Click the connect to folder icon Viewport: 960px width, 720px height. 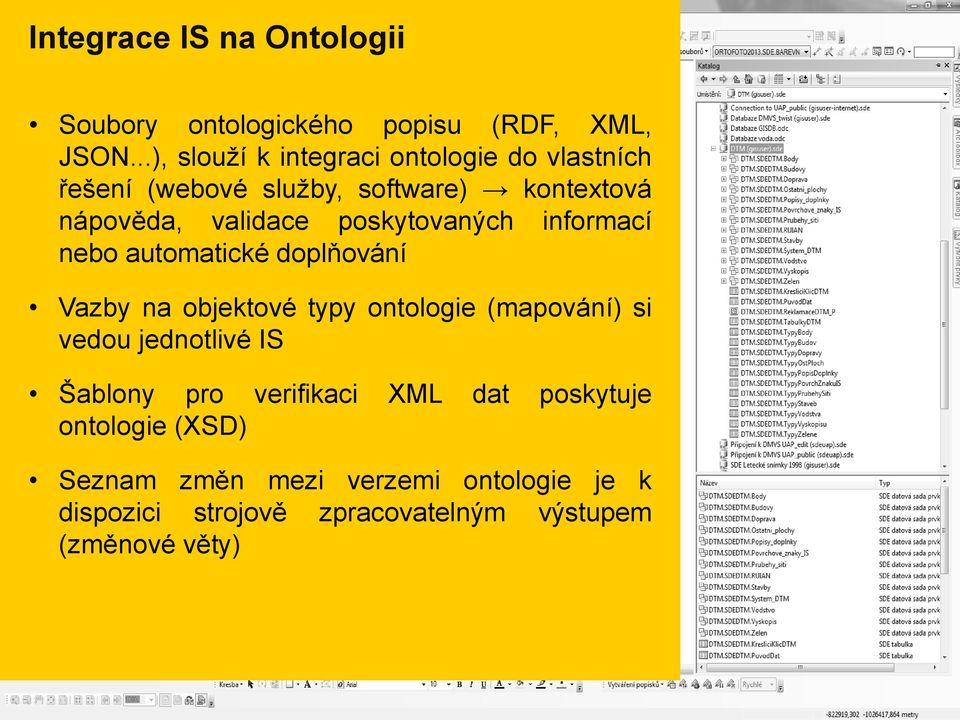[803, 80]
